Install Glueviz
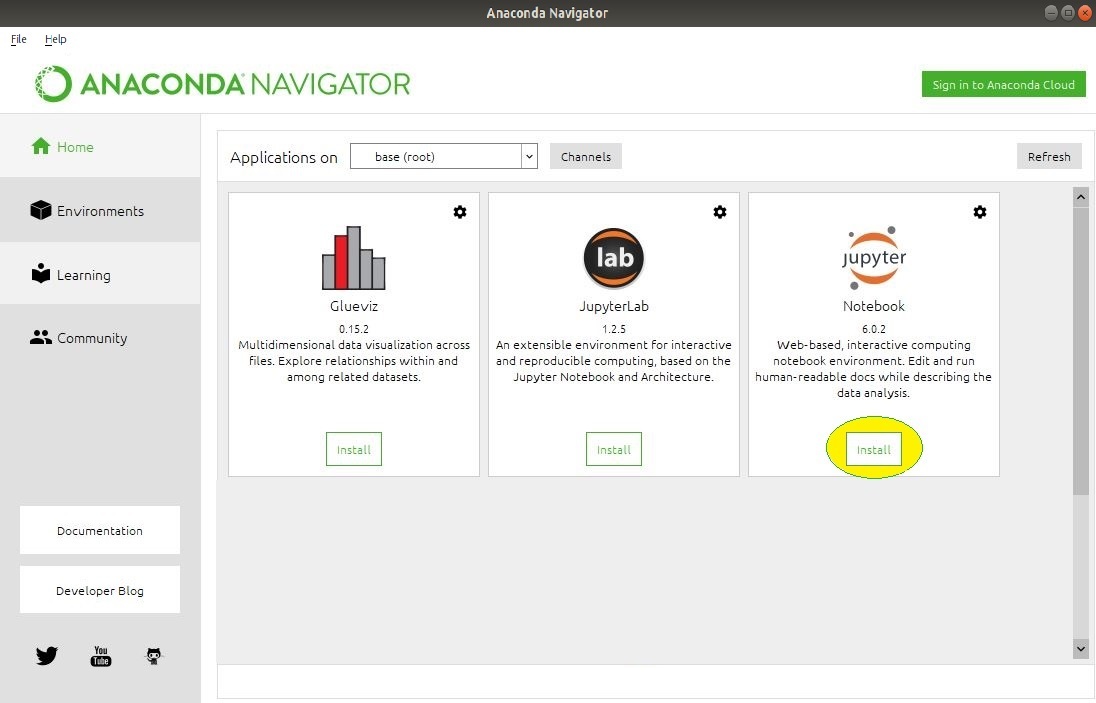This screenshot has height=703, width=1096. click(x=354, y=449)
